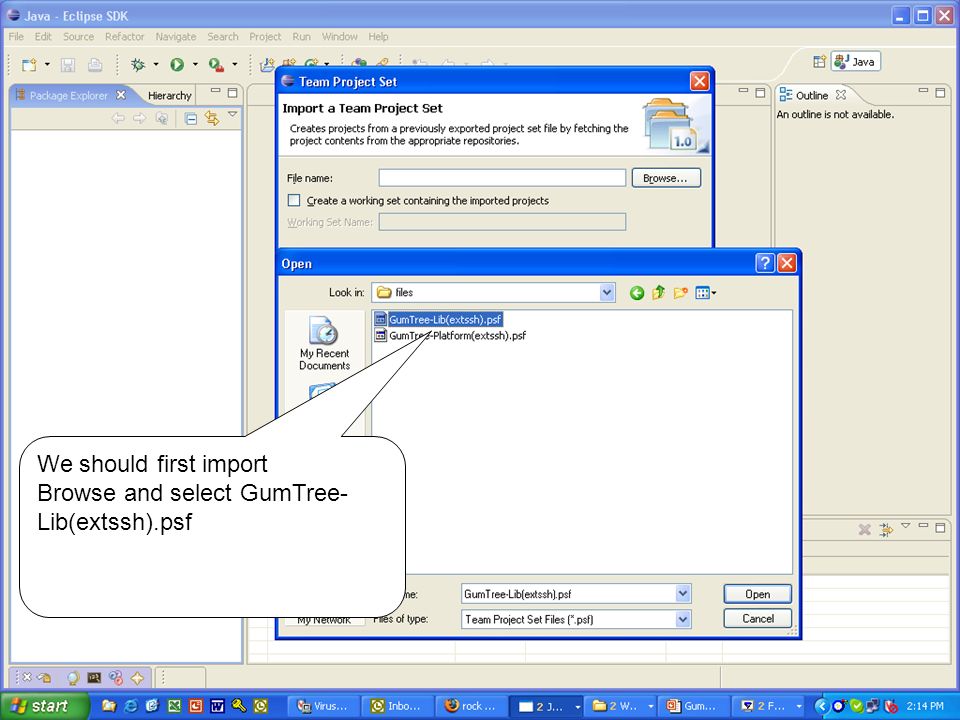Maximize the Package Explorer panel
Viewport: 960px width, 720px height.
coord(233,92)
